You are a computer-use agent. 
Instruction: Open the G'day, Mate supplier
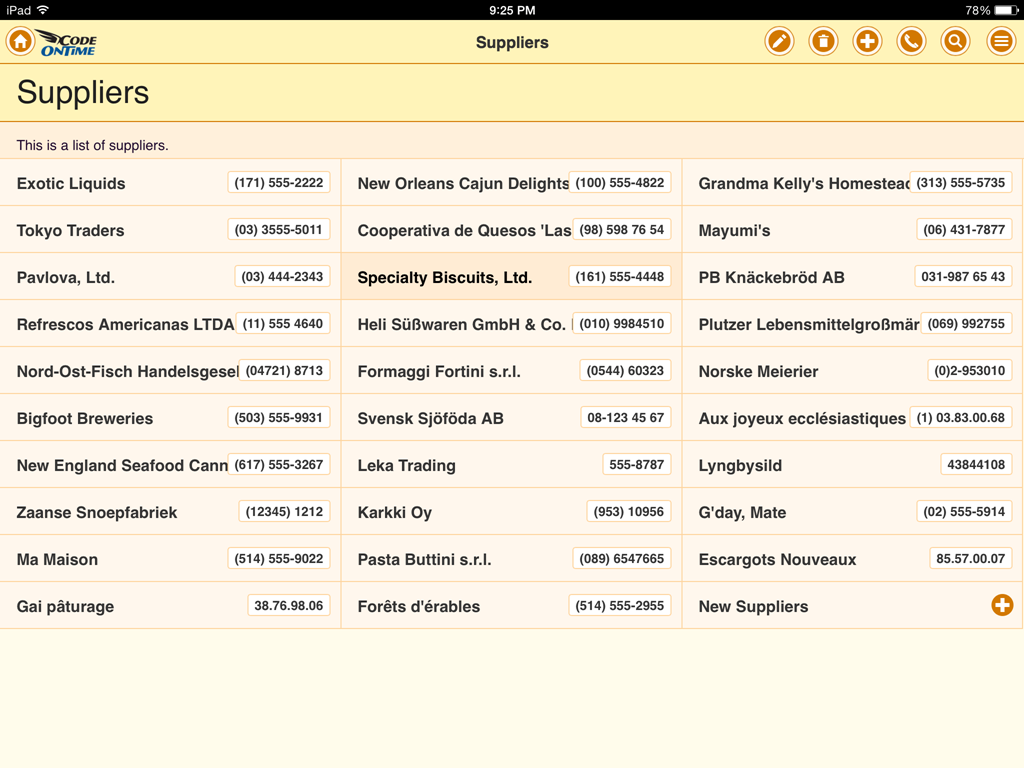742,512
